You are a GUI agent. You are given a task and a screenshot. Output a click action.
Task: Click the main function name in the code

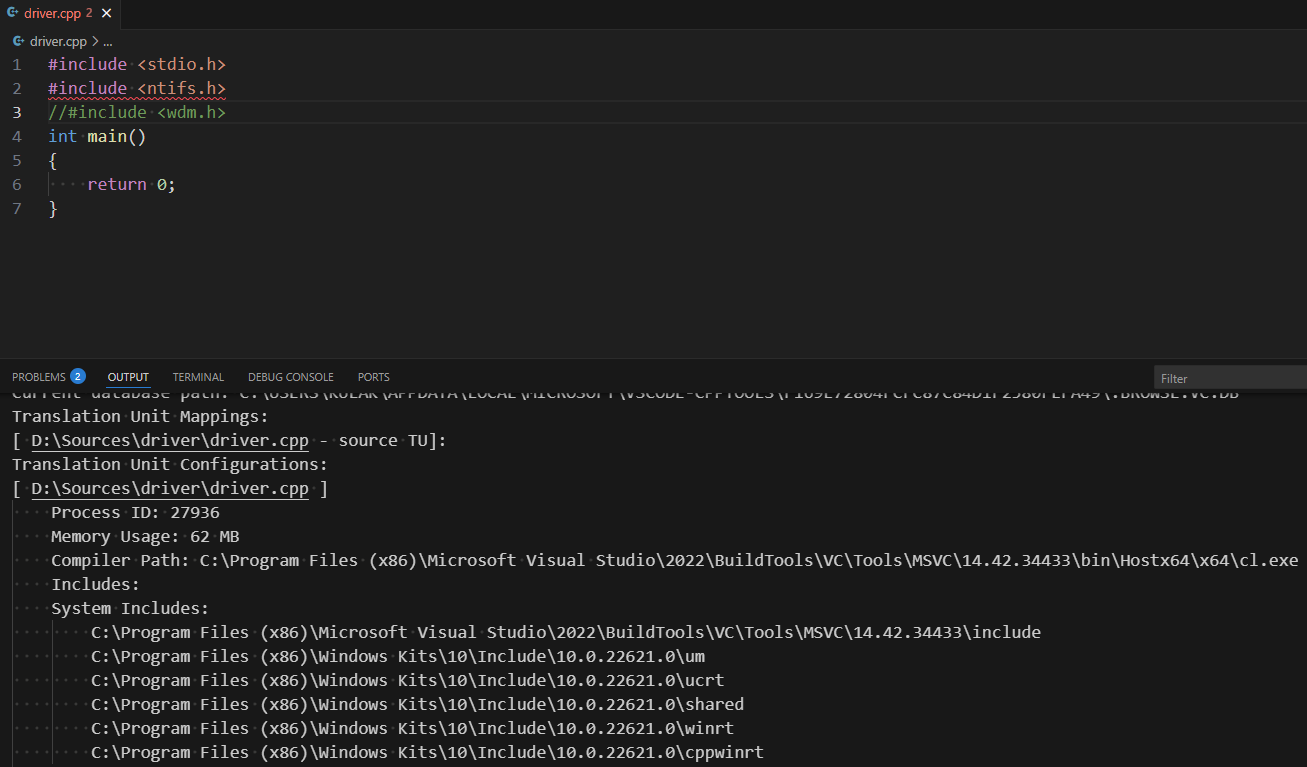(x=106, y=136)
